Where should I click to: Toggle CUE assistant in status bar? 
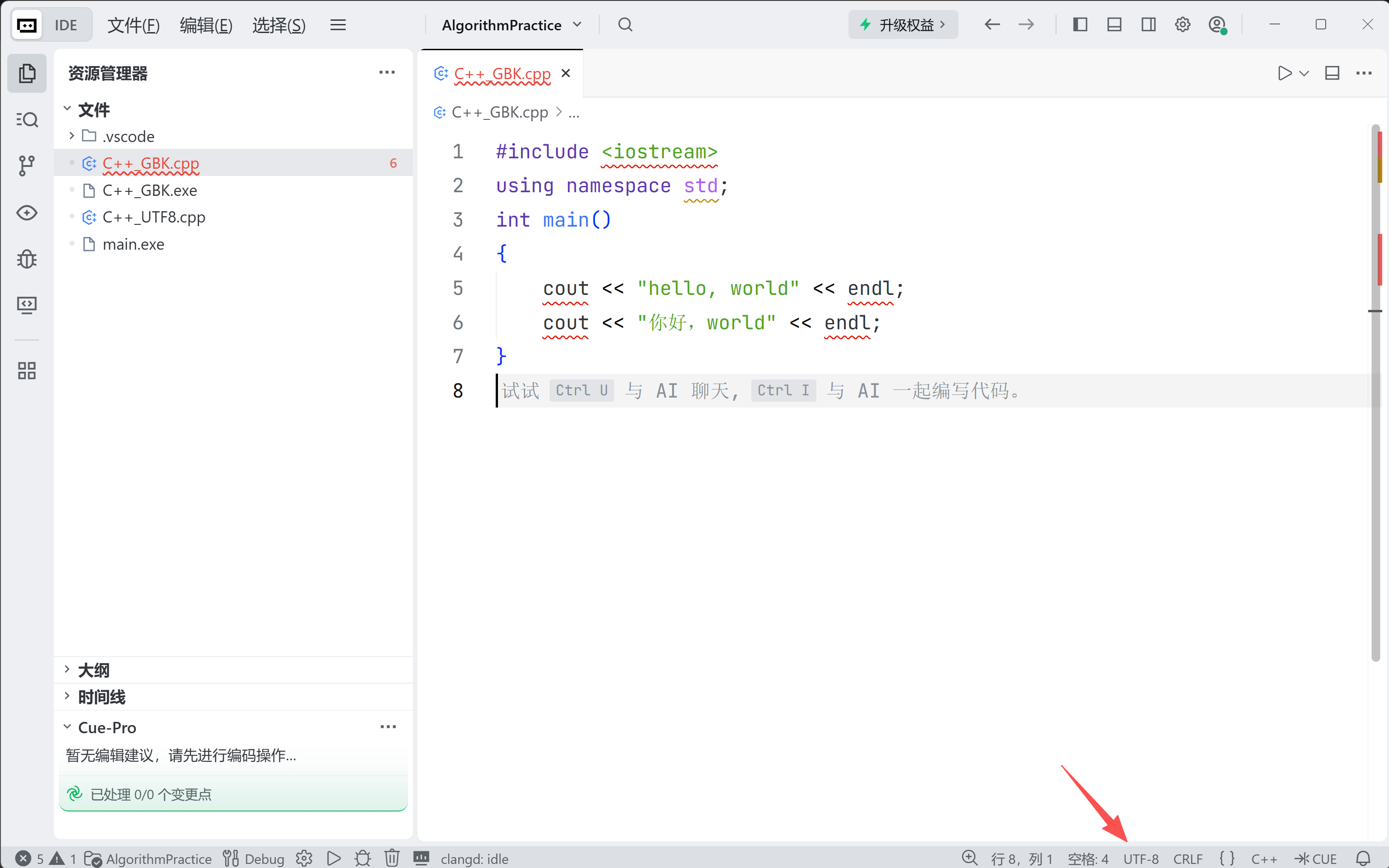[x=1316, y=859]
